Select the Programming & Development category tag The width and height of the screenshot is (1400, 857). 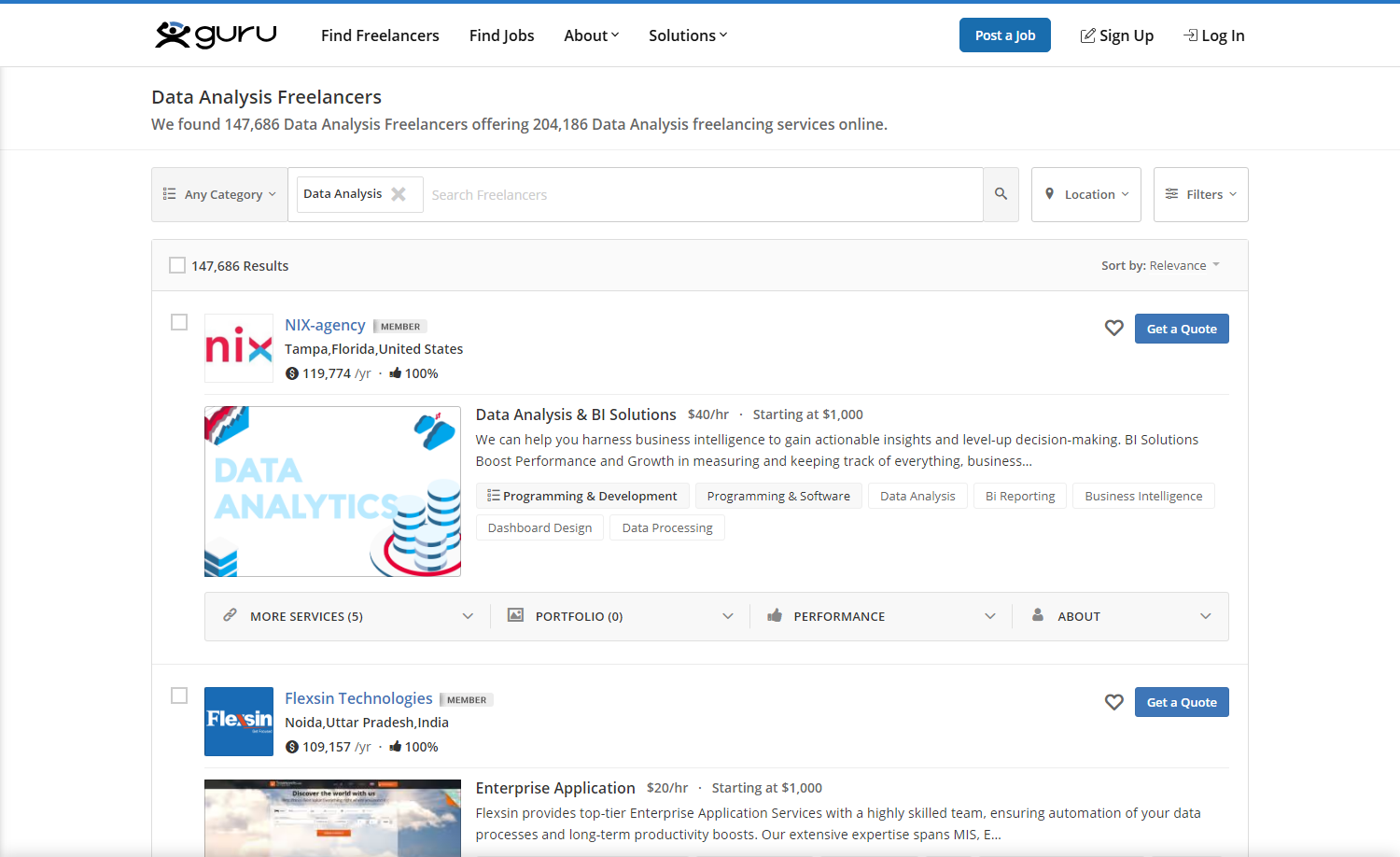pos(582,496)
